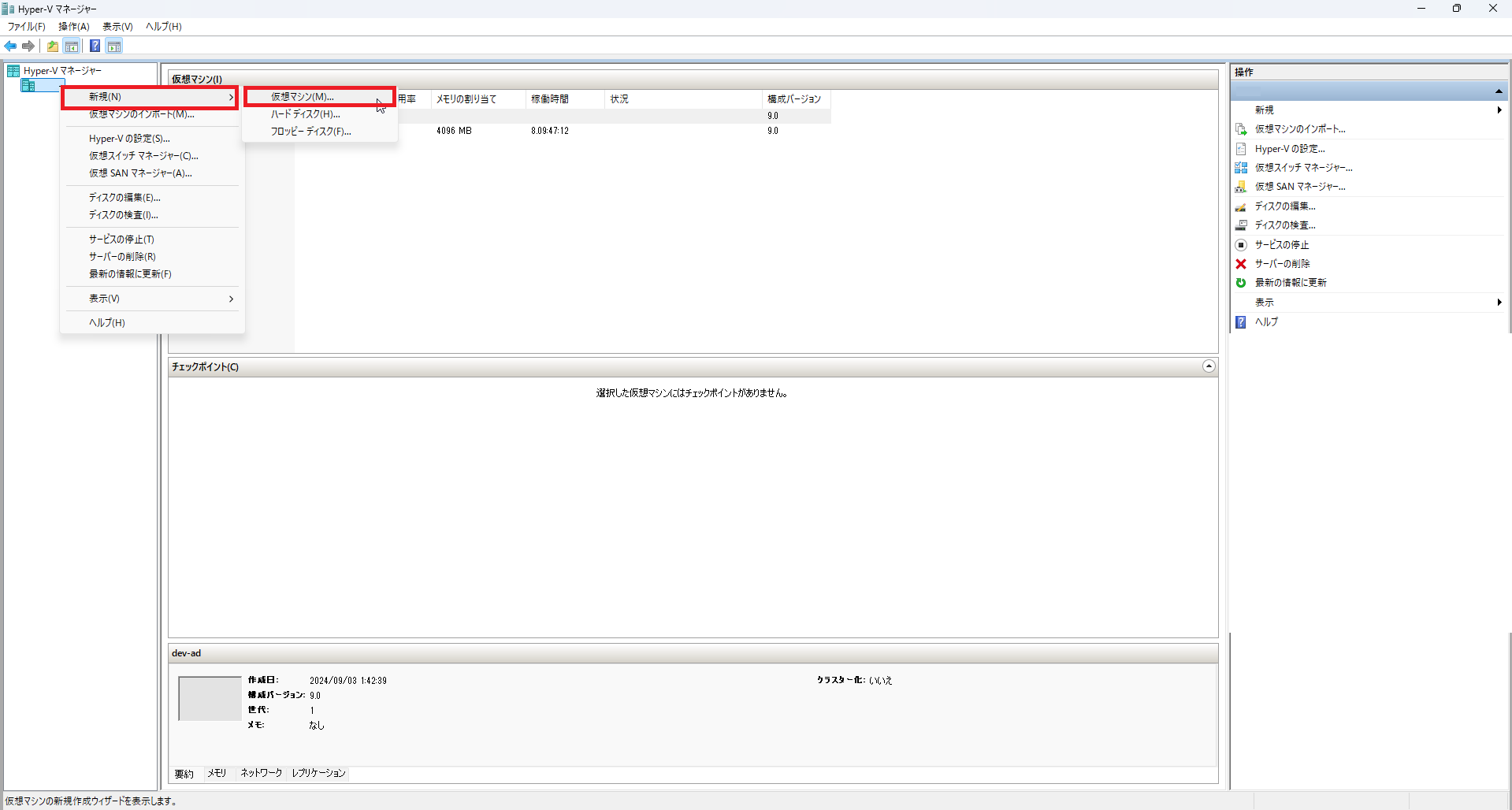Click the Back arrow toolbar icon
This screenshot has width=1512, height=810.
(x=10, y=46)
